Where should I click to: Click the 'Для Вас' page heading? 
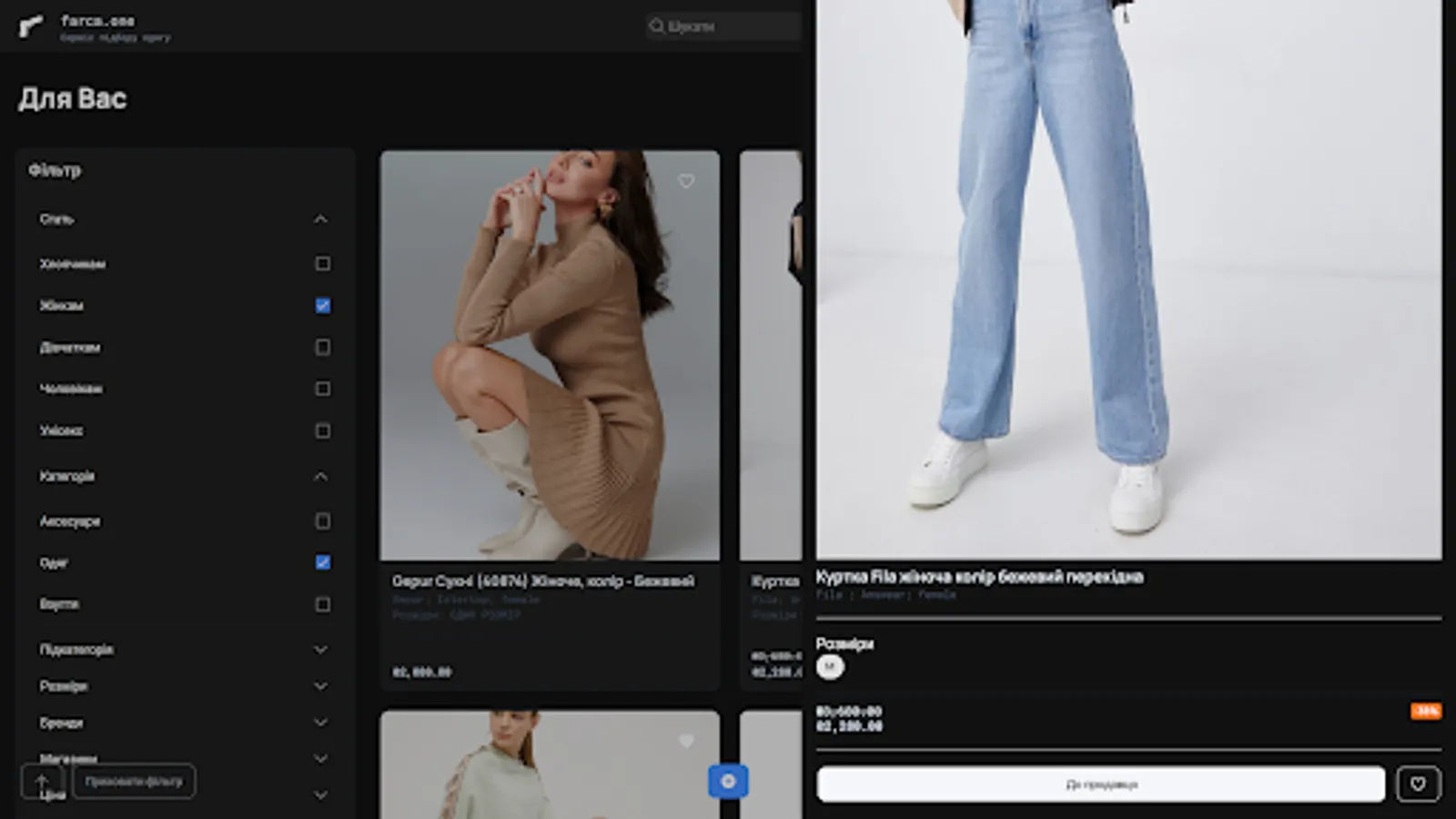[x=73, y=98]
